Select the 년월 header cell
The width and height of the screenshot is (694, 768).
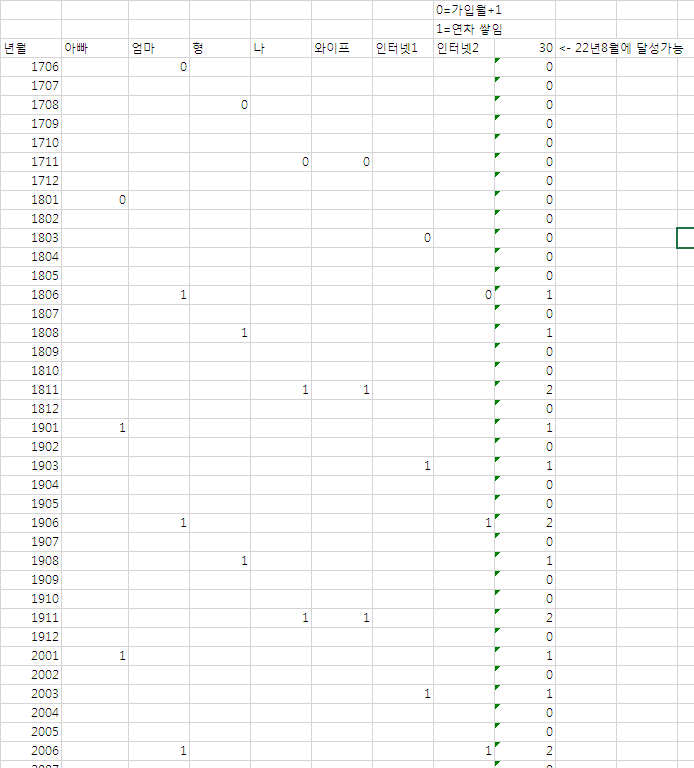pyautogui.click(x=30, y=48)
